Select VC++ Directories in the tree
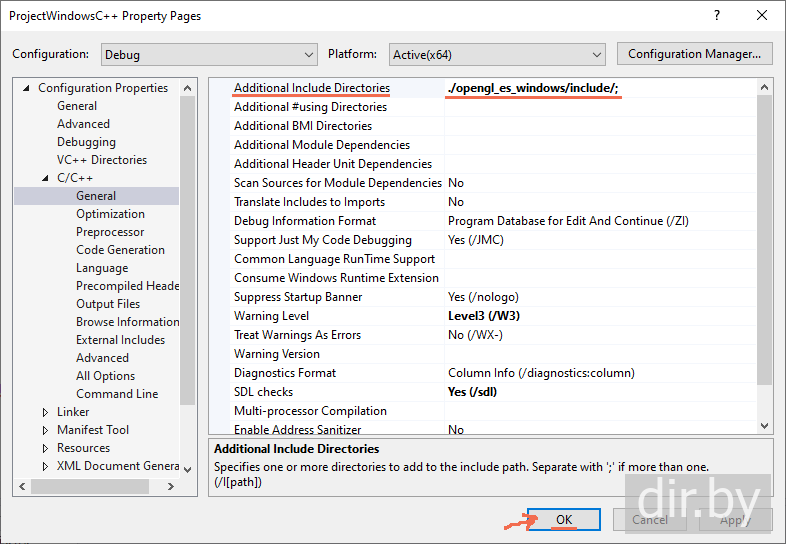This screenshot has width=786, height=544. (101, 160)
